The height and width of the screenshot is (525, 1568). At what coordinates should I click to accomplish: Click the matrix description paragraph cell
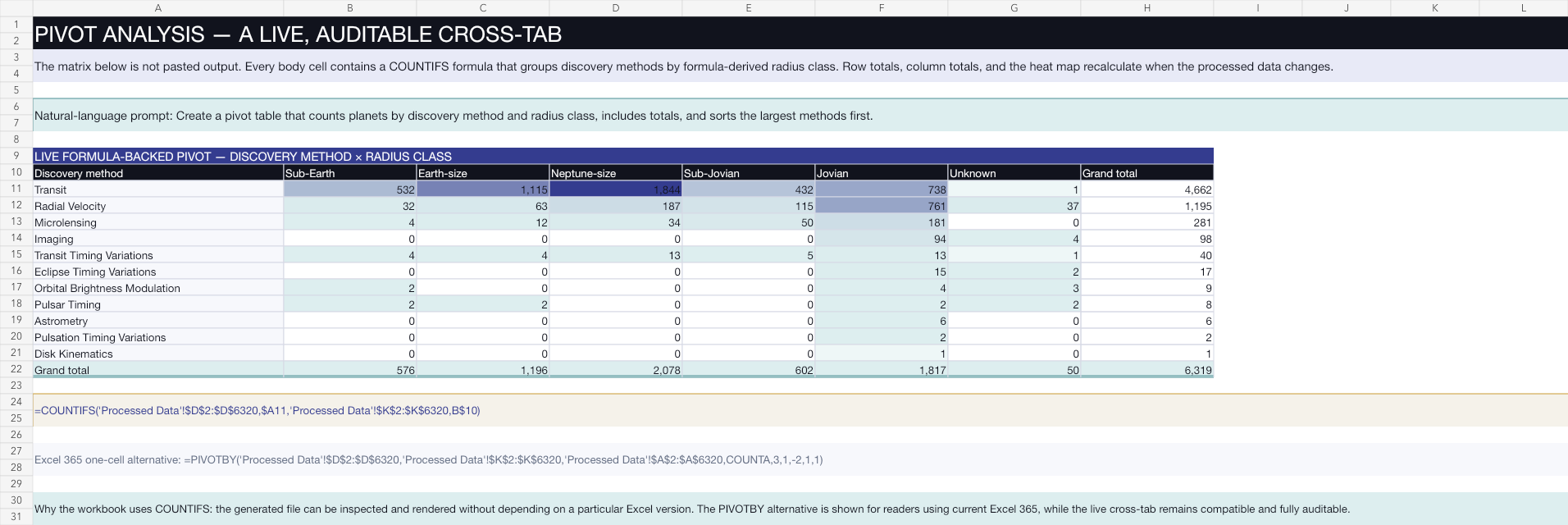(x=800, y=66)
